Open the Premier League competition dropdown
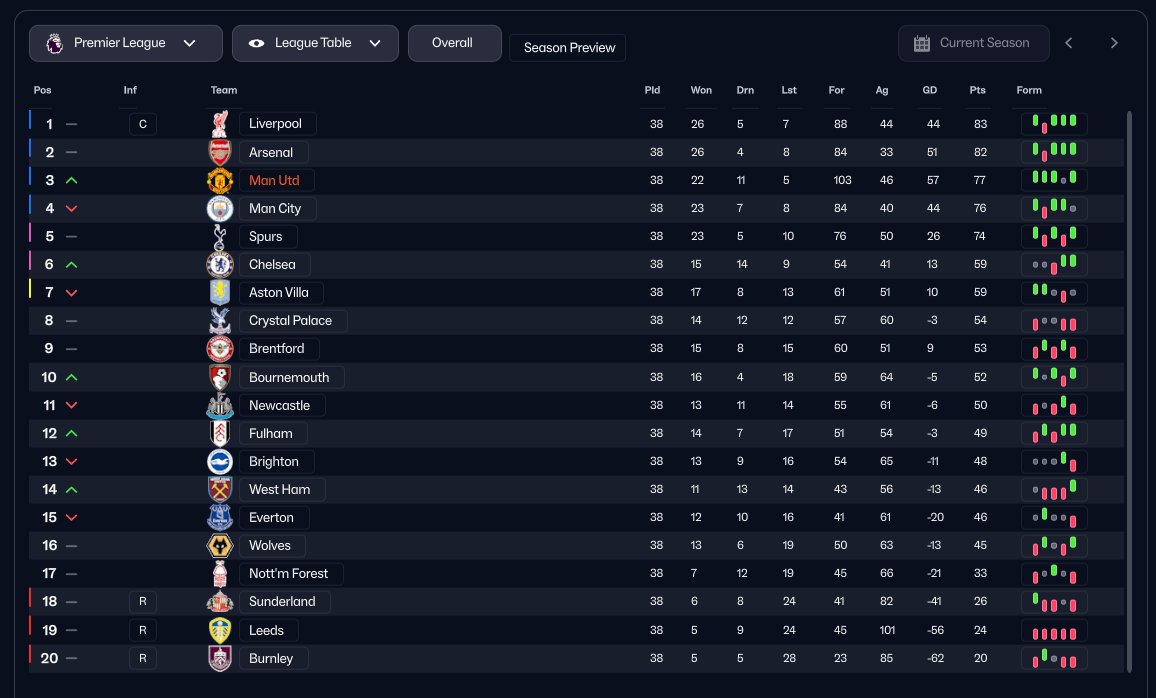The image size is (1156, 698). (x=126, y=43)
